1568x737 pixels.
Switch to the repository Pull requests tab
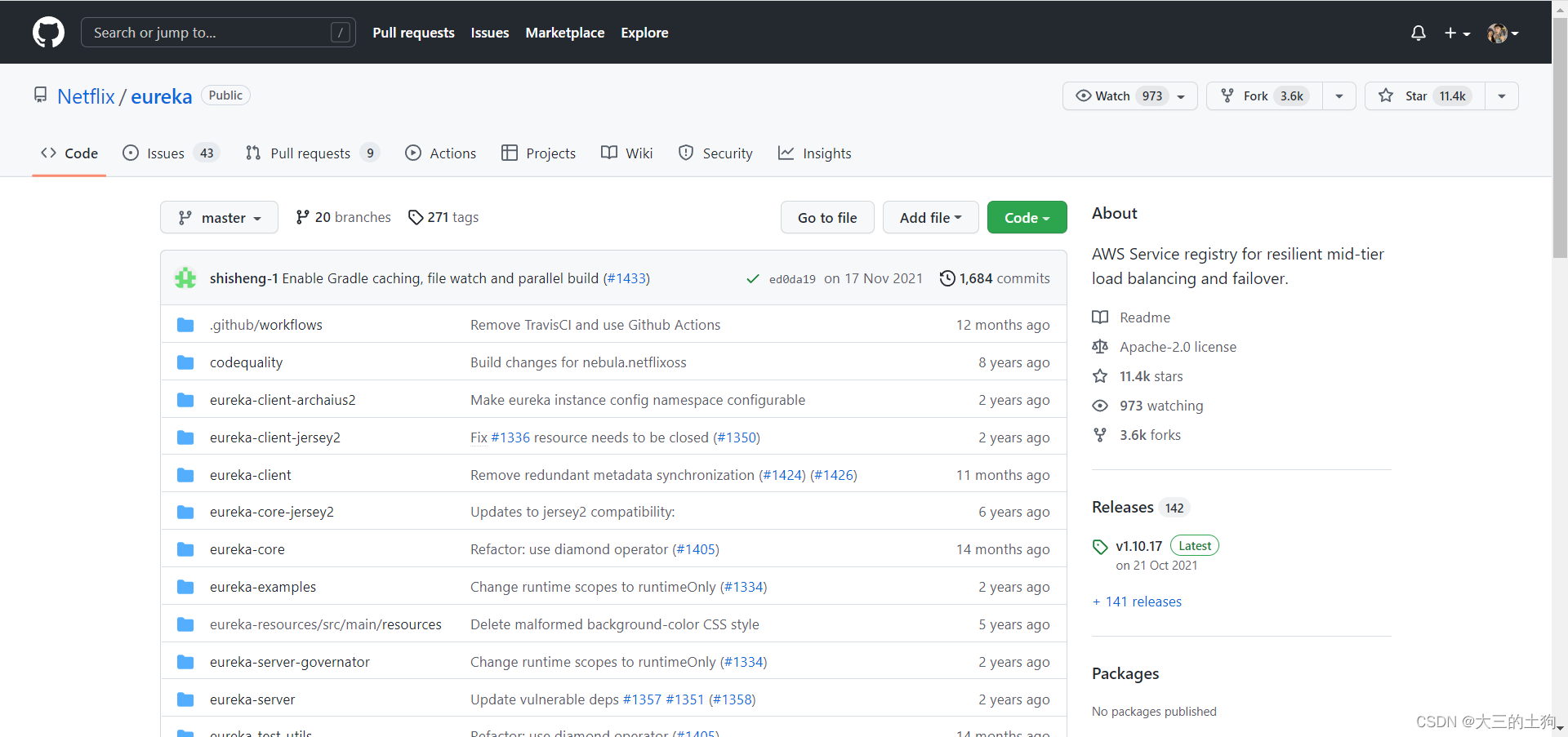click(x=312, y=153)
